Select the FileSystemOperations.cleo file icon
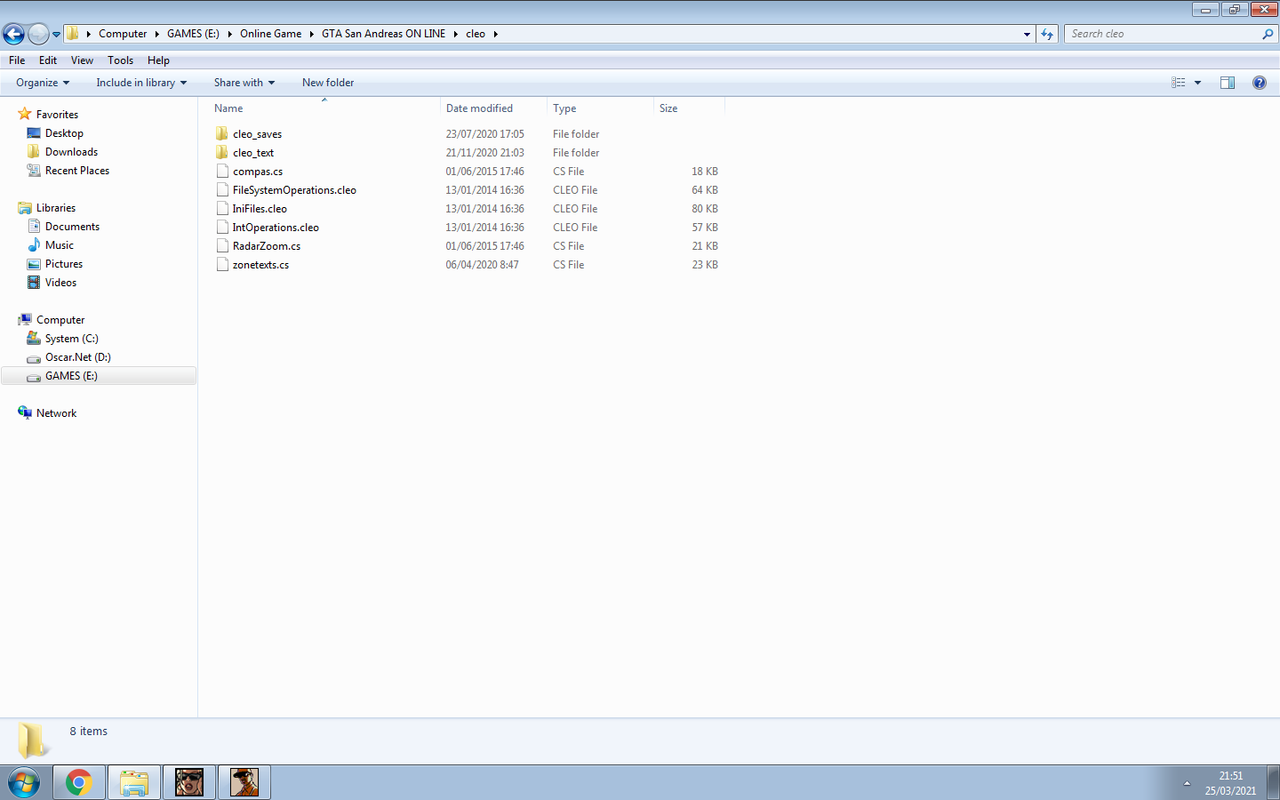The height and width of the screenshot is (800, 1280). pos(223,190)
